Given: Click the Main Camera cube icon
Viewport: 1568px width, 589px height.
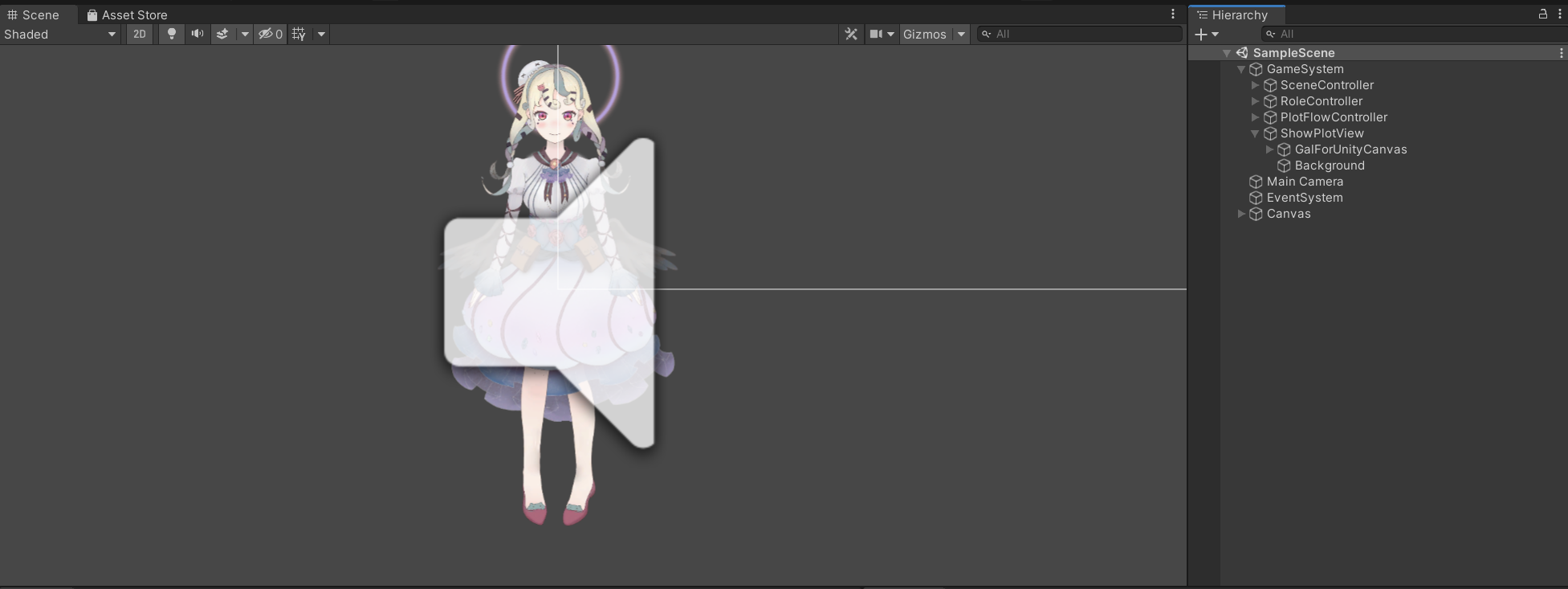Looking at the screenshot, I should [1256, 182].
